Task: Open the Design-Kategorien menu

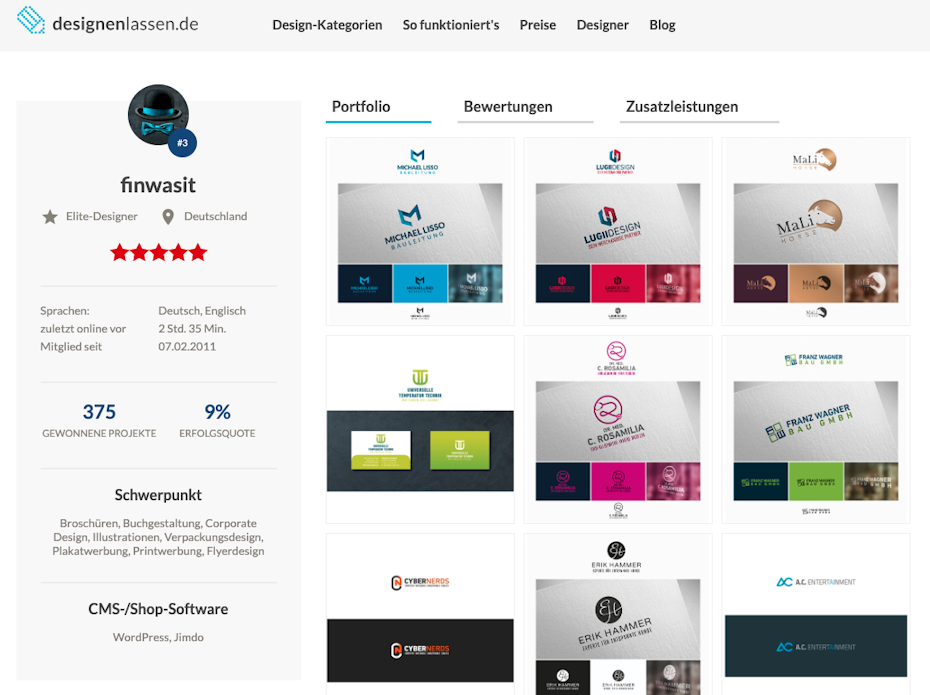Action: tap(327, 25)
